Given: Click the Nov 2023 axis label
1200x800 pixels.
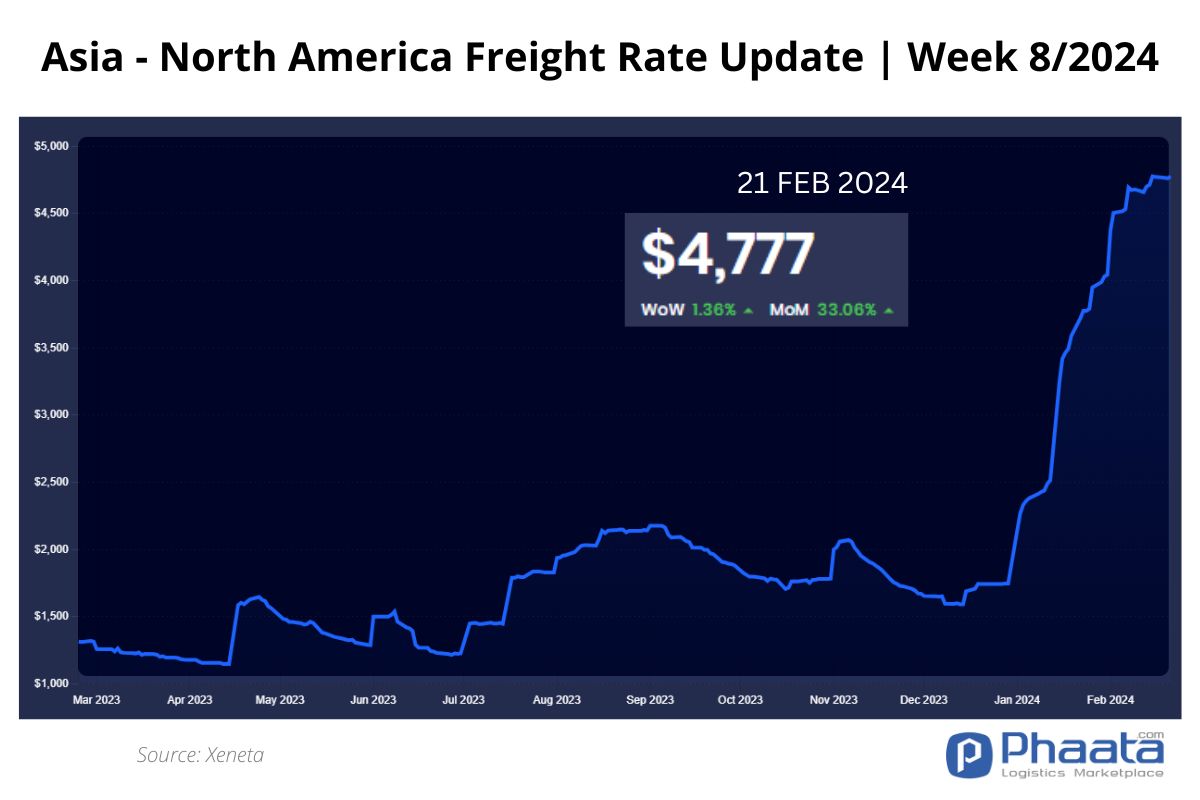Looking at the screenshot, I should 833,700.
